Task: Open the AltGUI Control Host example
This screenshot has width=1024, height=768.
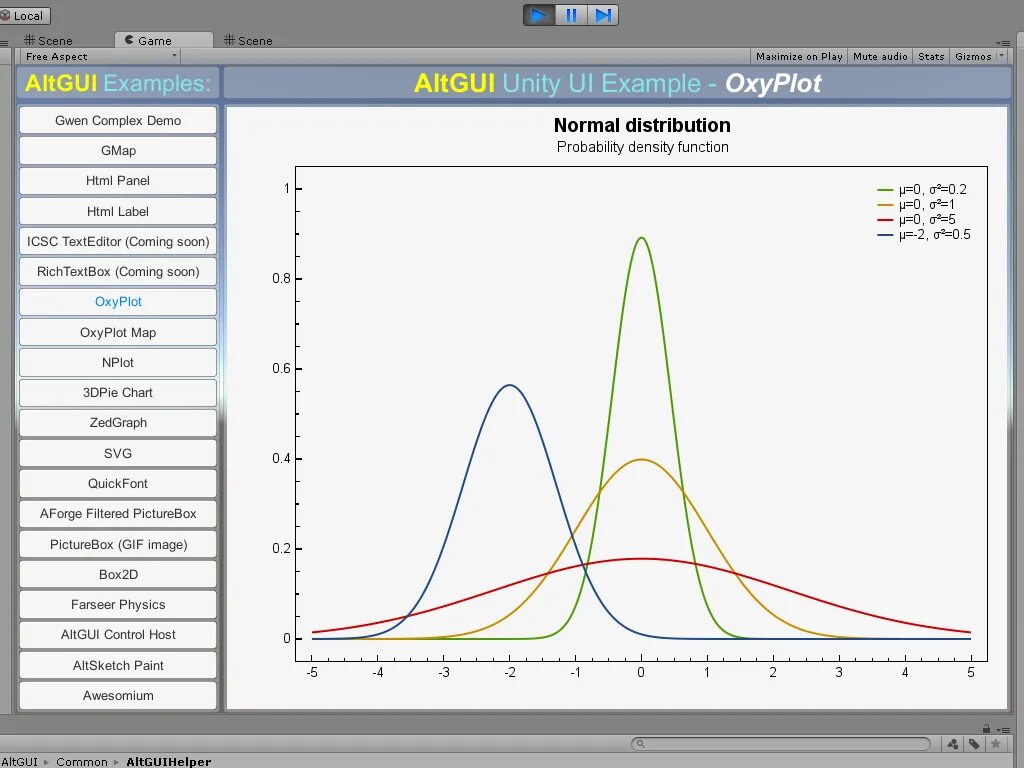Action: click(118, 635)
